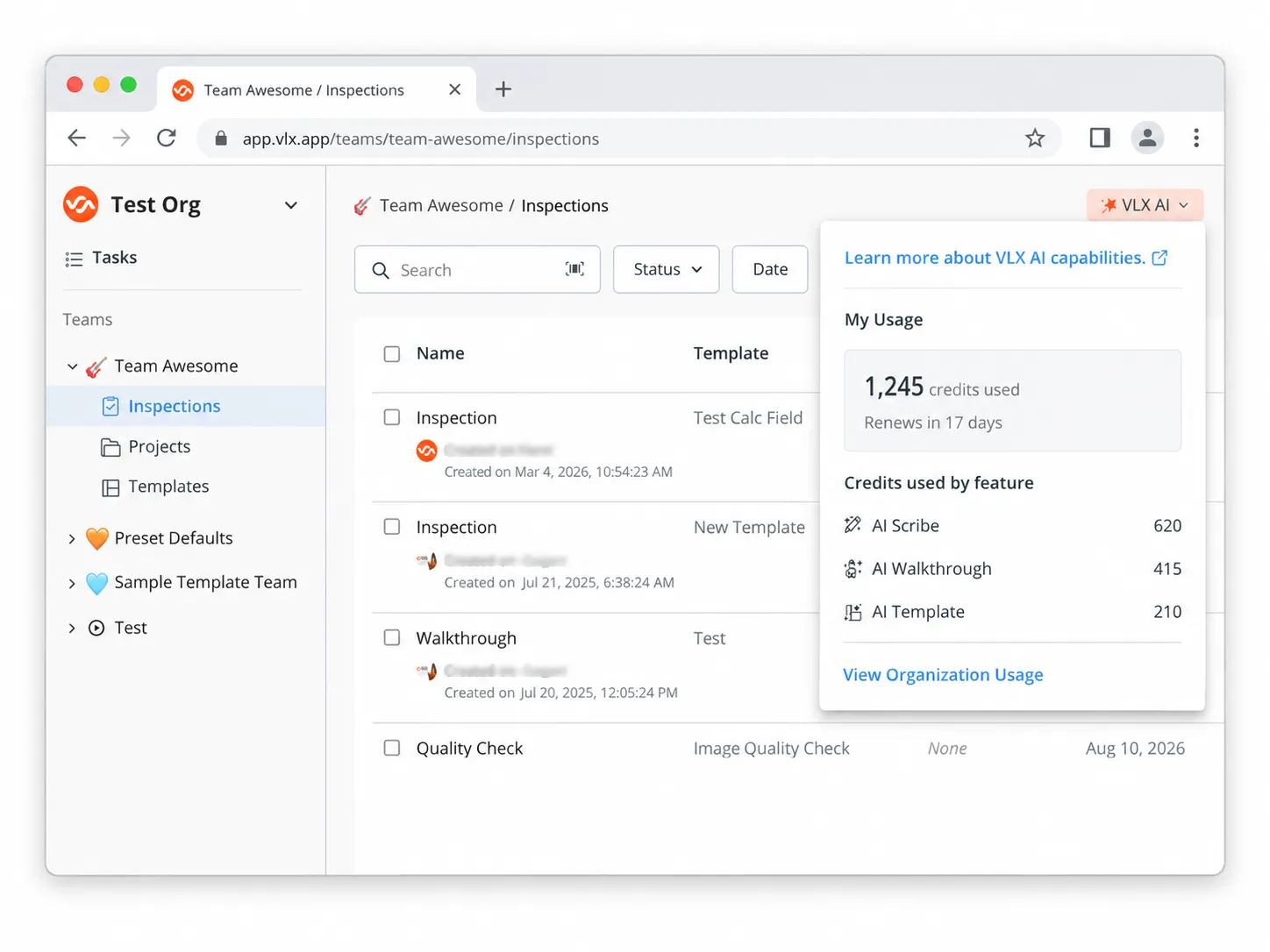
Task: Toggle the VLX AI dropdown
Action: click(x=1145, y=205)
